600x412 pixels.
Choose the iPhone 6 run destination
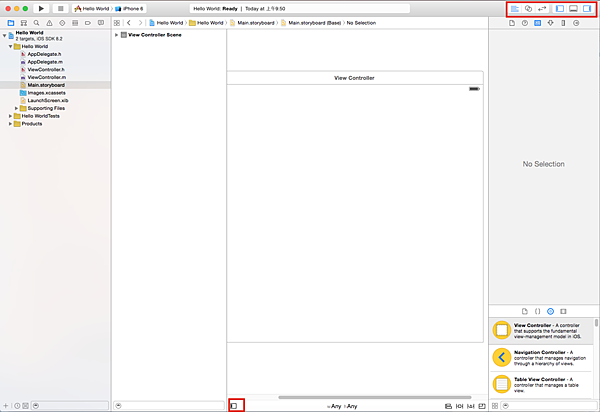tap(129, 8)
